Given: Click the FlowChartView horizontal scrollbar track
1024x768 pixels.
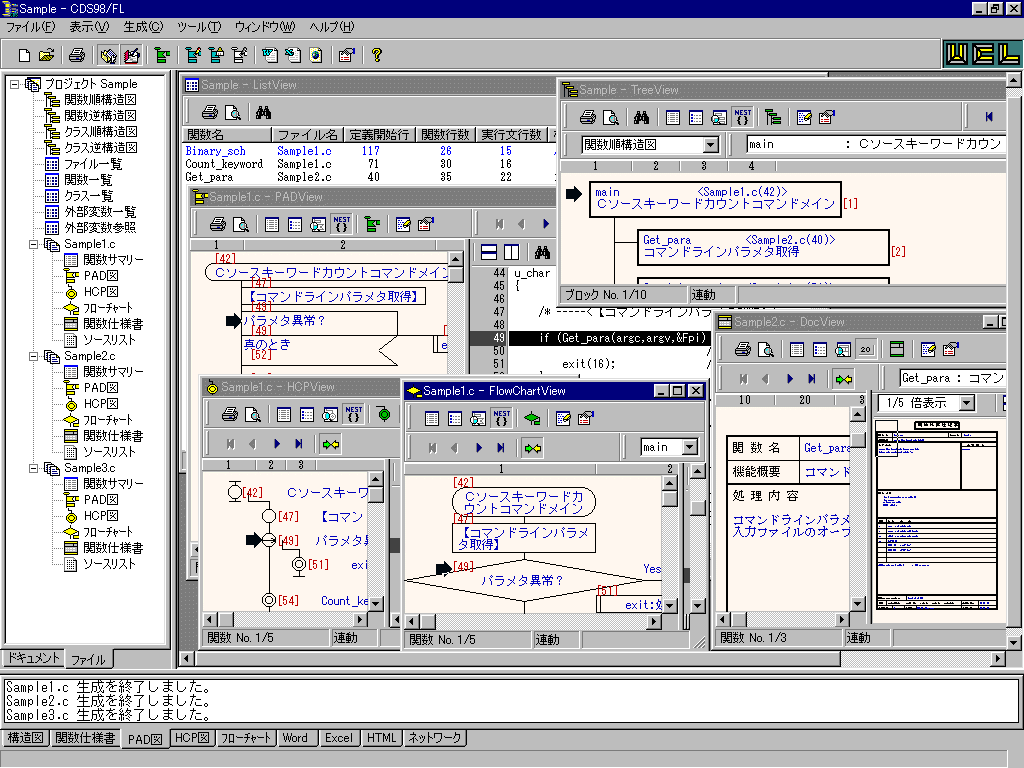Looking at the screenshot, I should pos(540,621).
